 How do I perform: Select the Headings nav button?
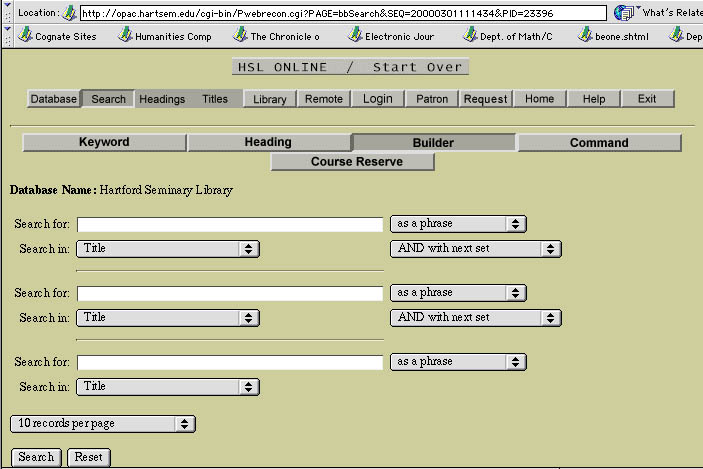tap(162, 99)
